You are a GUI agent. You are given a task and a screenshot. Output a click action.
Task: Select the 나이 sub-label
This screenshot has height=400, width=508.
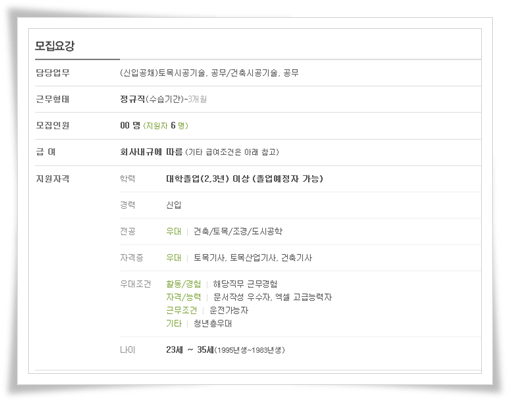tap(127, 350)
